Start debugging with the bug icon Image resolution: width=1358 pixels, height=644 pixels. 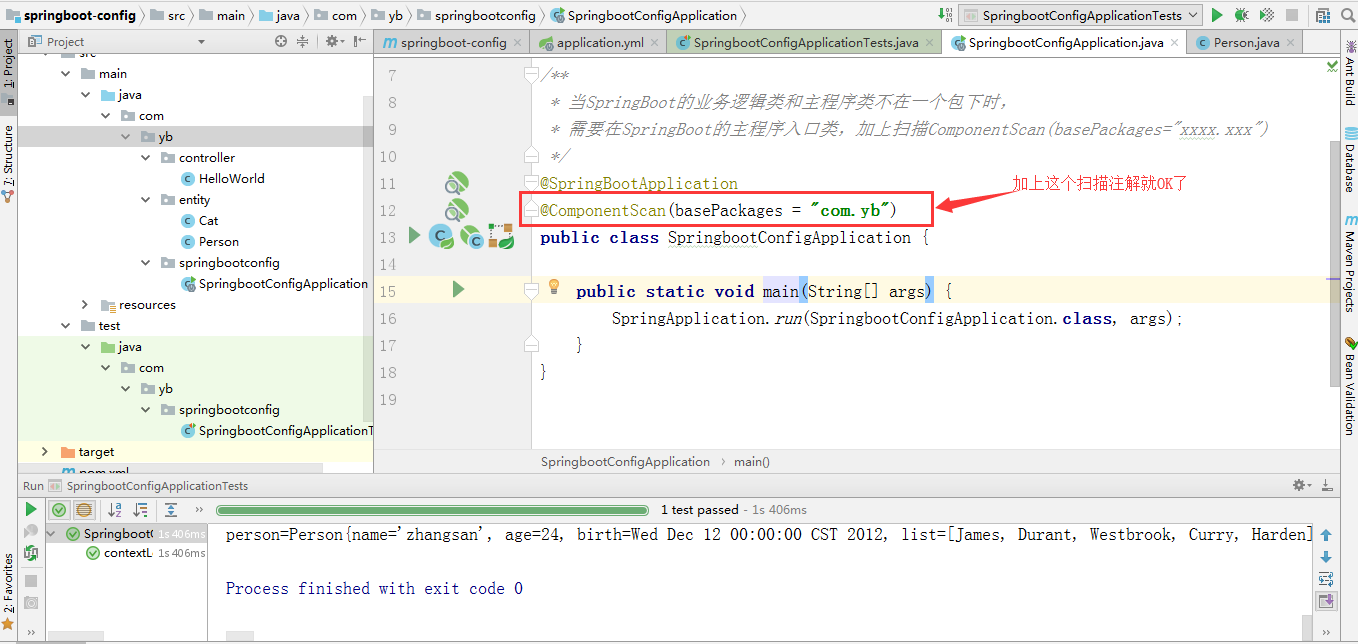click(x=1240, y=16)
